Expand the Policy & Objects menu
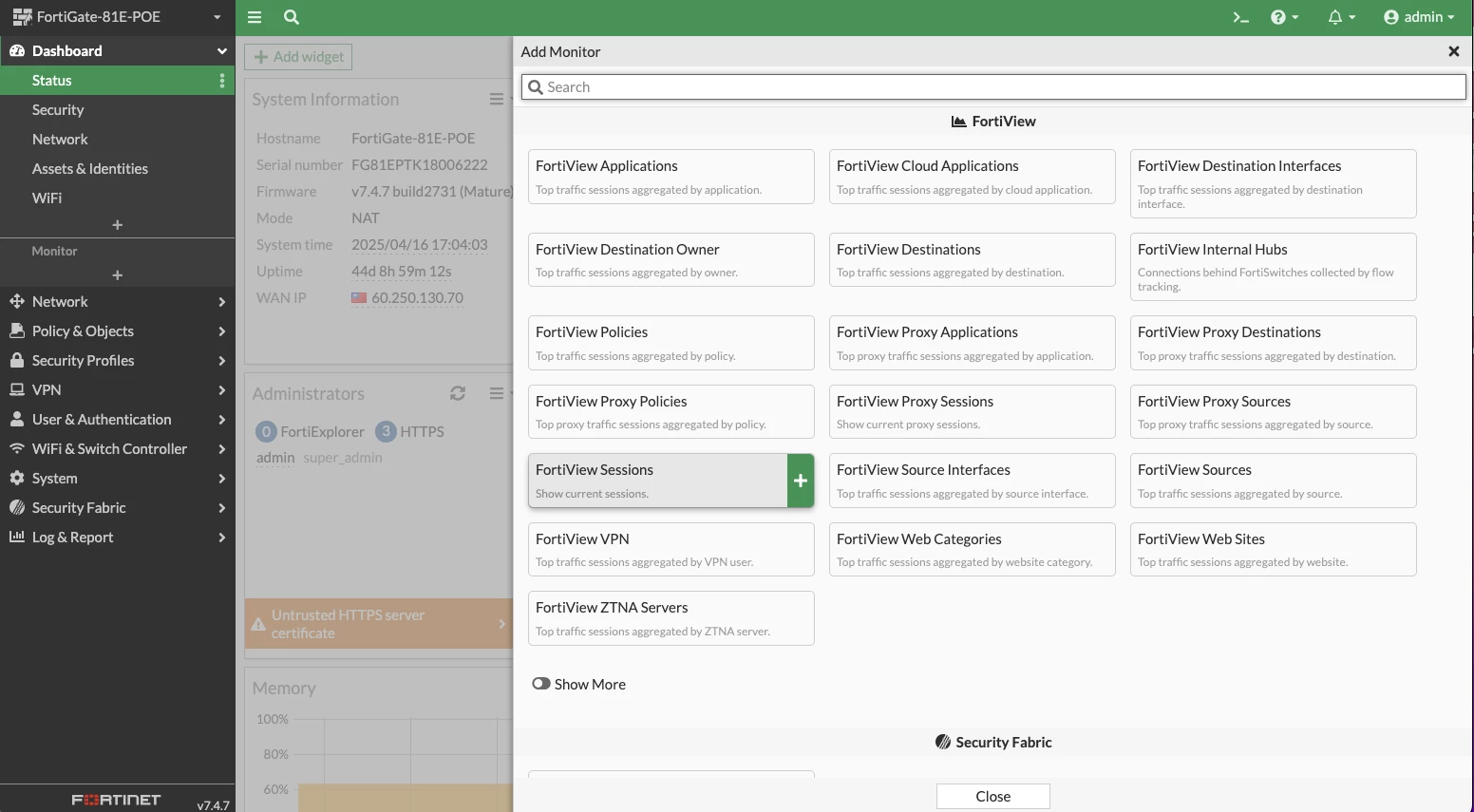 pyautogui.click(x=118, y=331)
